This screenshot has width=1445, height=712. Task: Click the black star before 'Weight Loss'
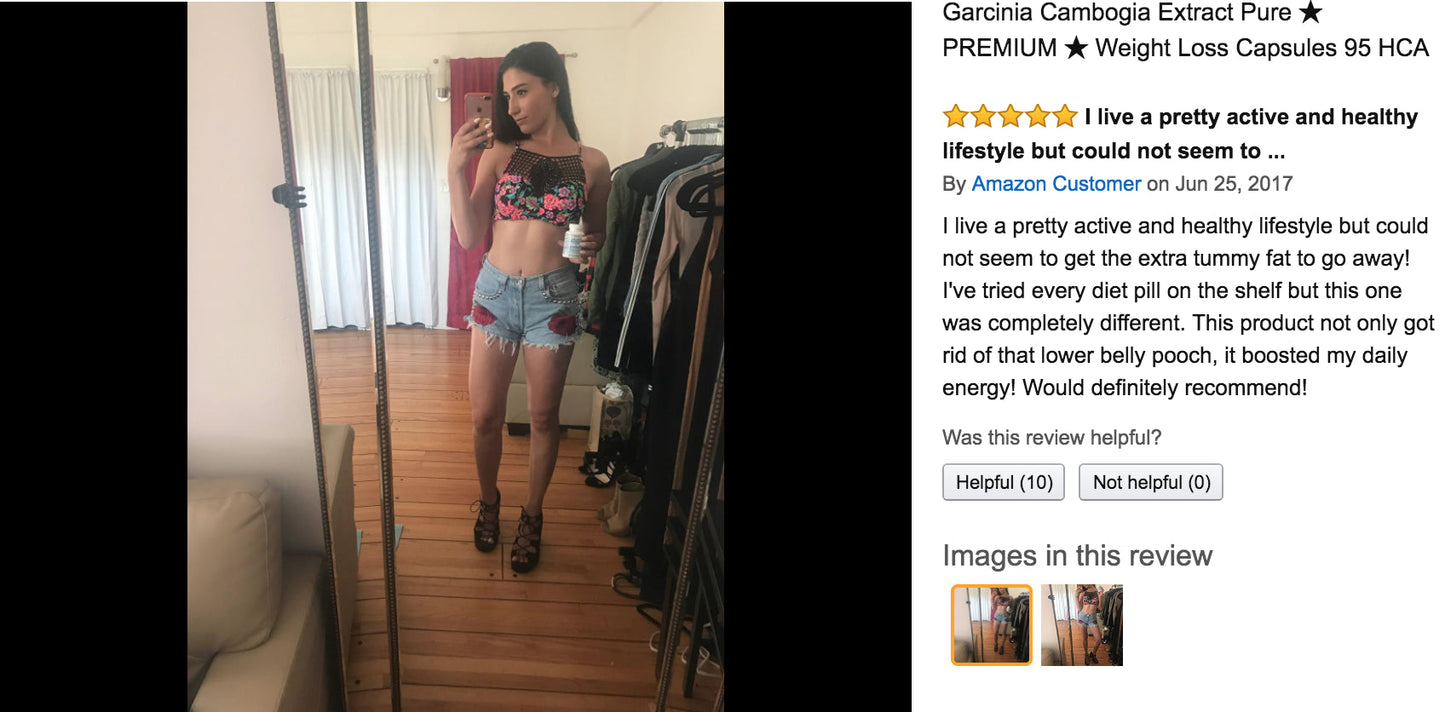pos(1076,48)
